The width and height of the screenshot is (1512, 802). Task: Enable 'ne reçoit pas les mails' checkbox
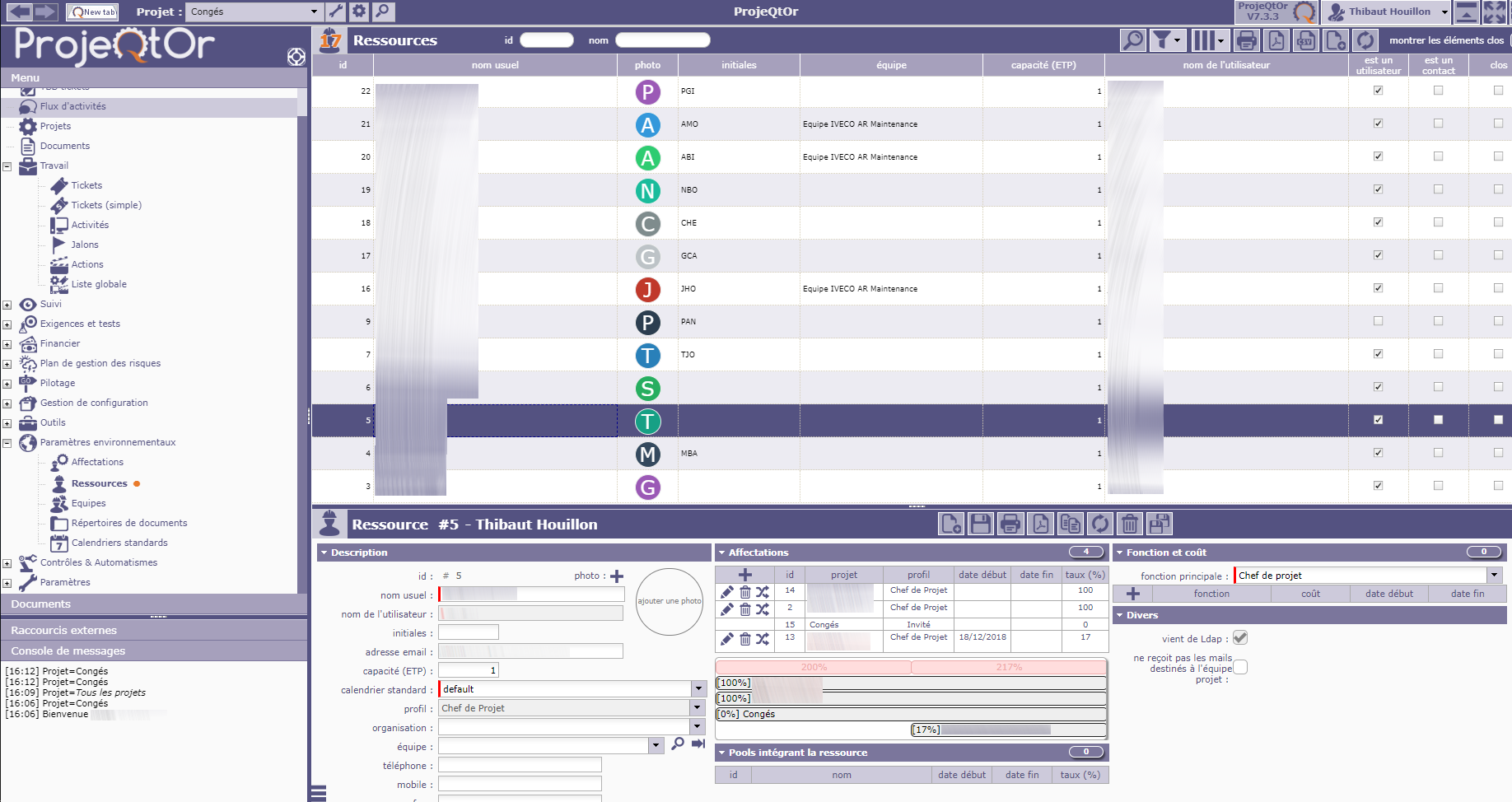click(x=1240, y=667)
